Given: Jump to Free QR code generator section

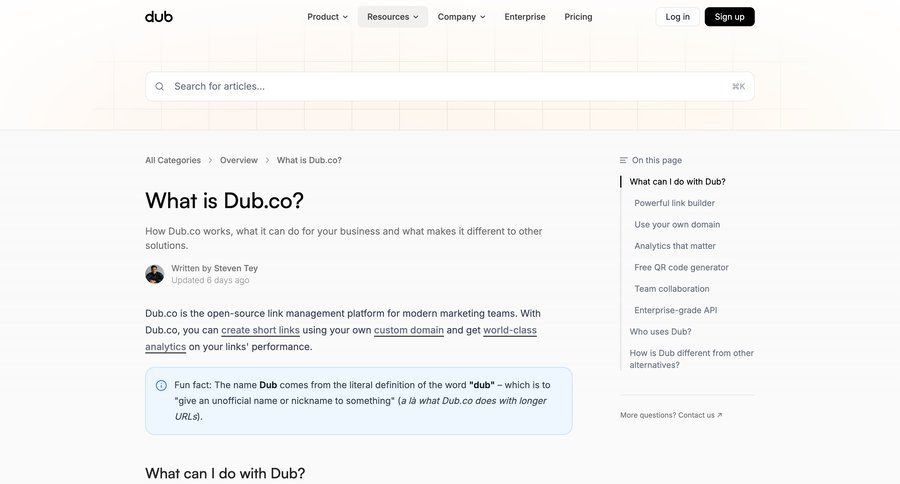Looking at the screenshot, I should point(681,268).
